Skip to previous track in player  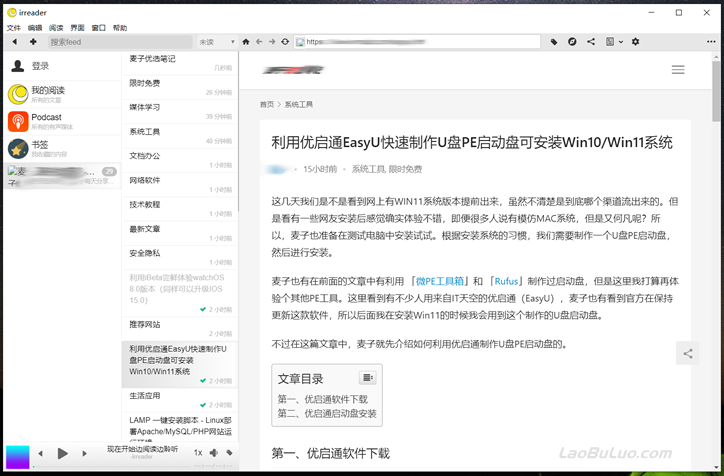pyautogui.click(x=41, y=453)
